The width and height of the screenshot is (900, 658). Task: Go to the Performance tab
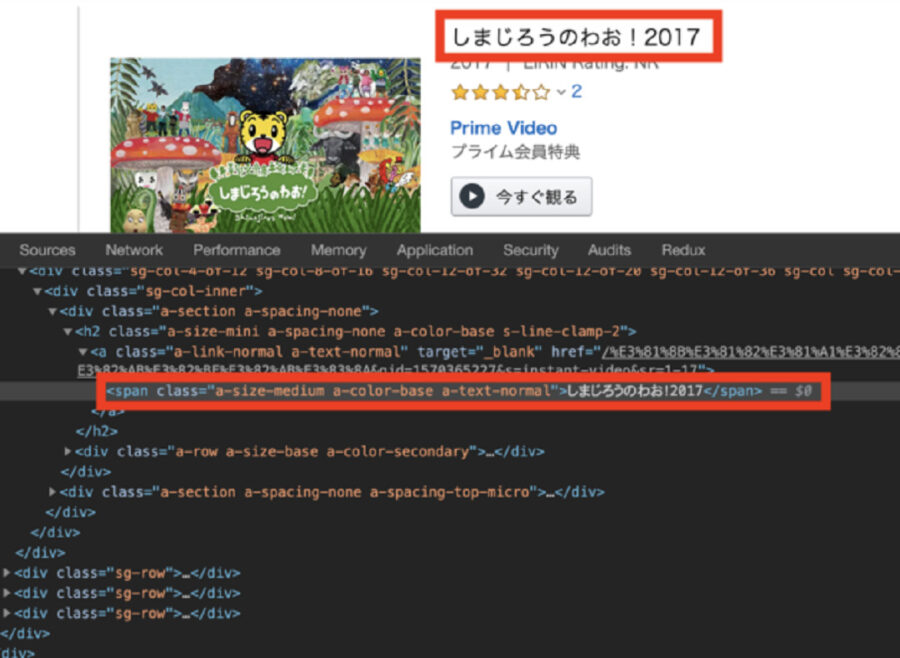tap(236, 250)
